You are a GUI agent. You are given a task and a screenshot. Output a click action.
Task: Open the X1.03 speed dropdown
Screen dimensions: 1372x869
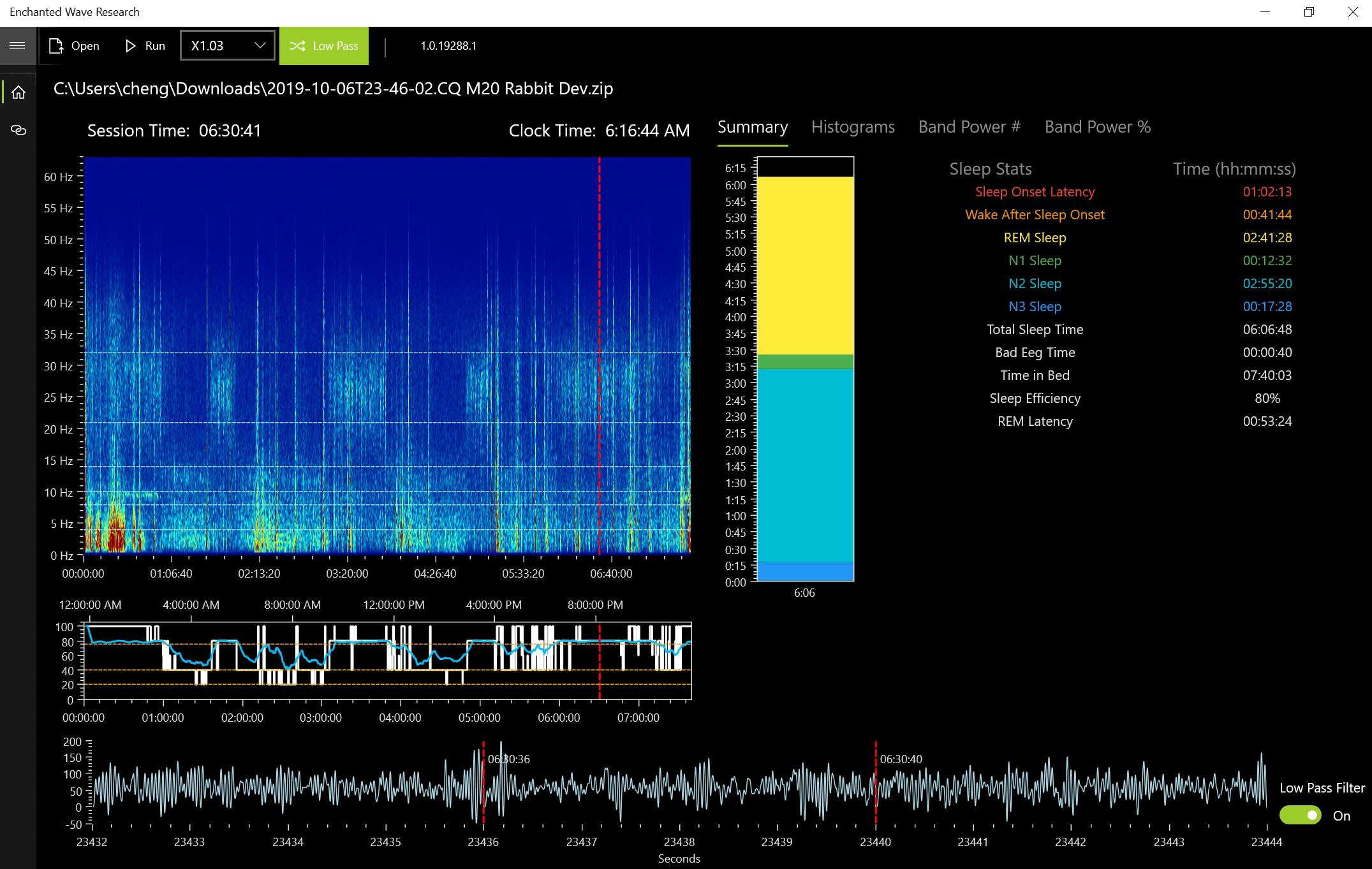click(226, 45)
